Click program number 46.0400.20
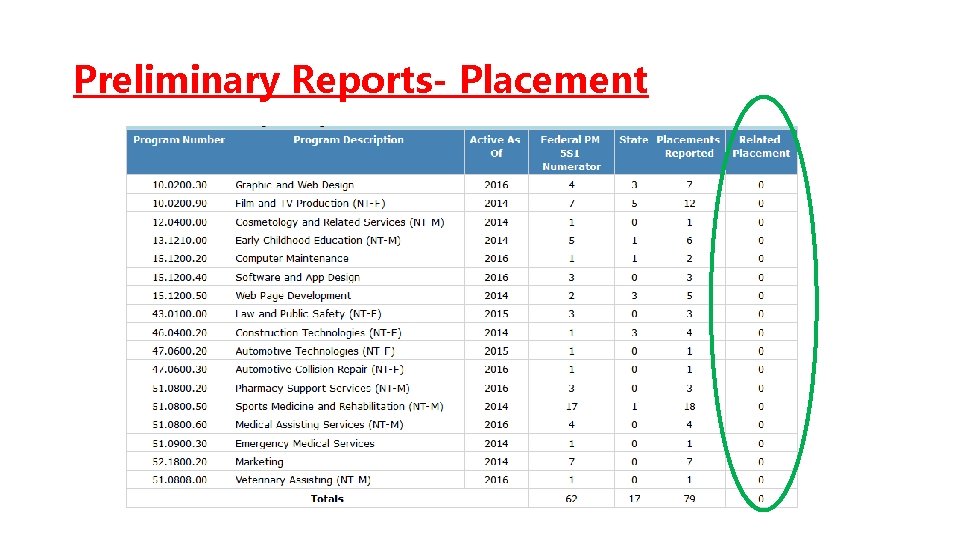 179,333
